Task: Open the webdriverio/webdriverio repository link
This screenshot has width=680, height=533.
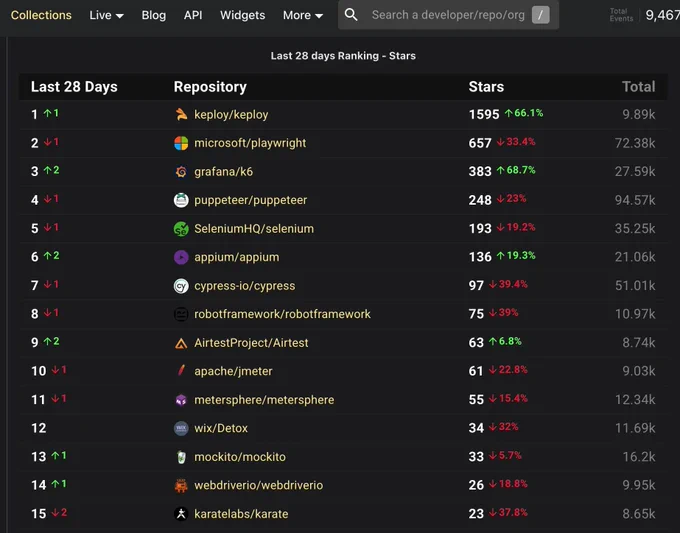Action: click(258, 485)
